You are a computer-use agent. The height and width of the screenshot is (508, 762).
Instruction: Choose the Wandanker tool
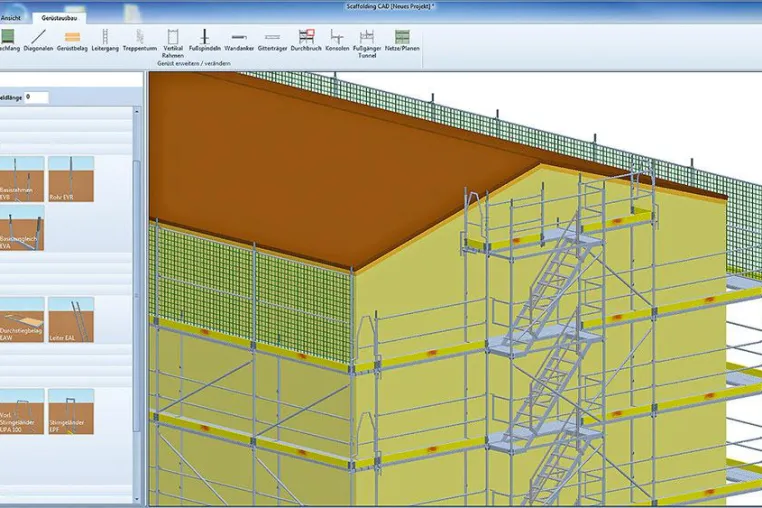tap(239, 40)
